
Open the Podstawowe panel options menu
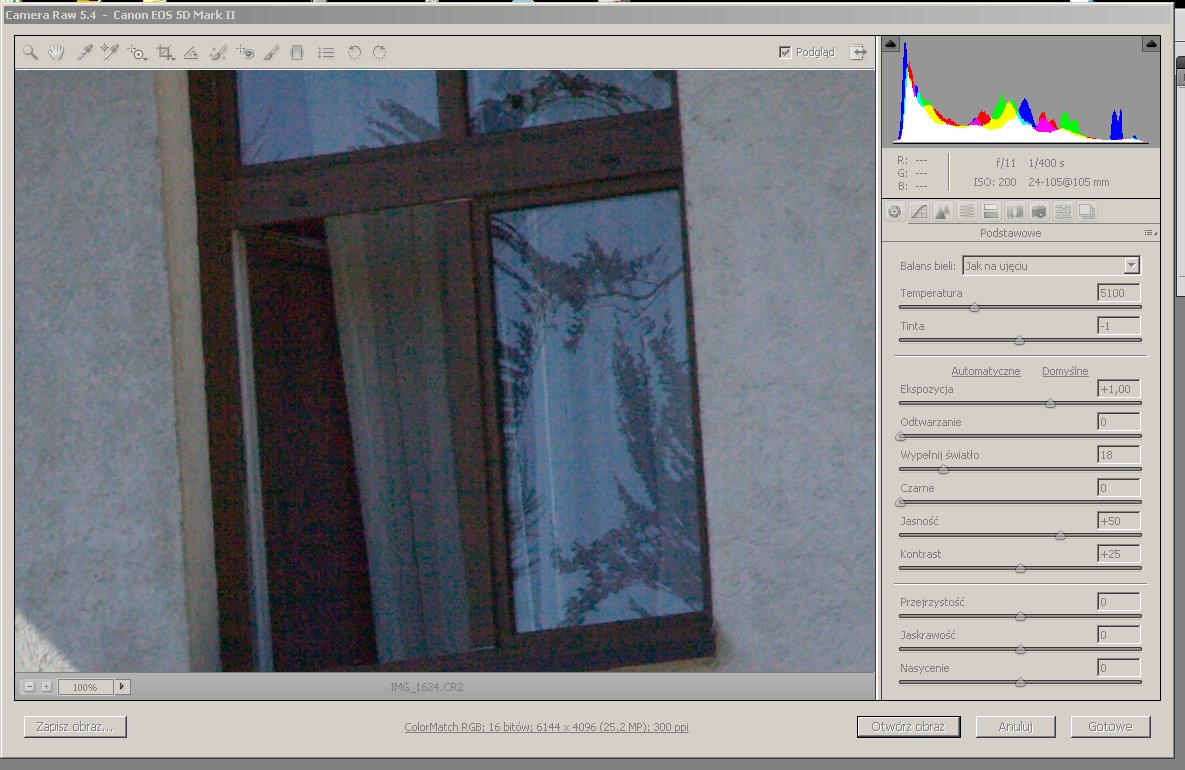click(1150, 233)
